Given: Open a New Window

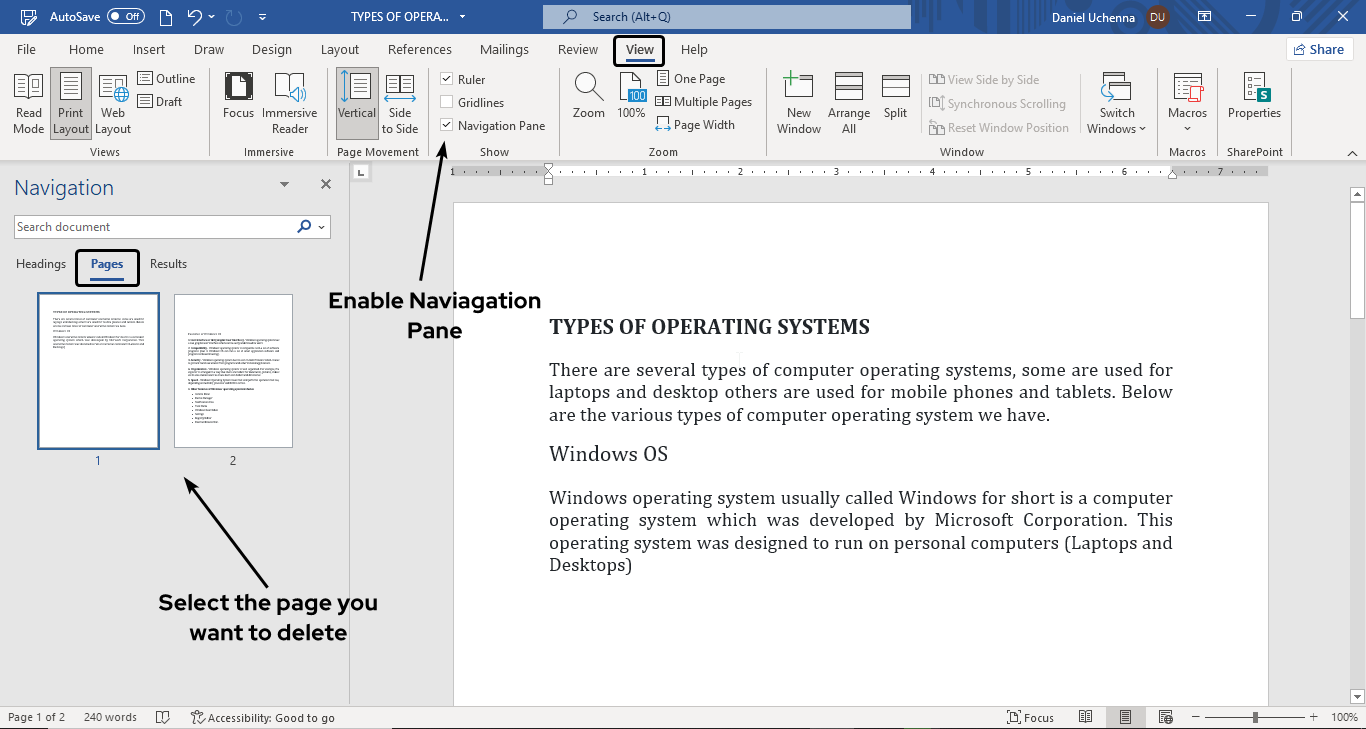Looking at the screenshot, I should click(798, 103).
